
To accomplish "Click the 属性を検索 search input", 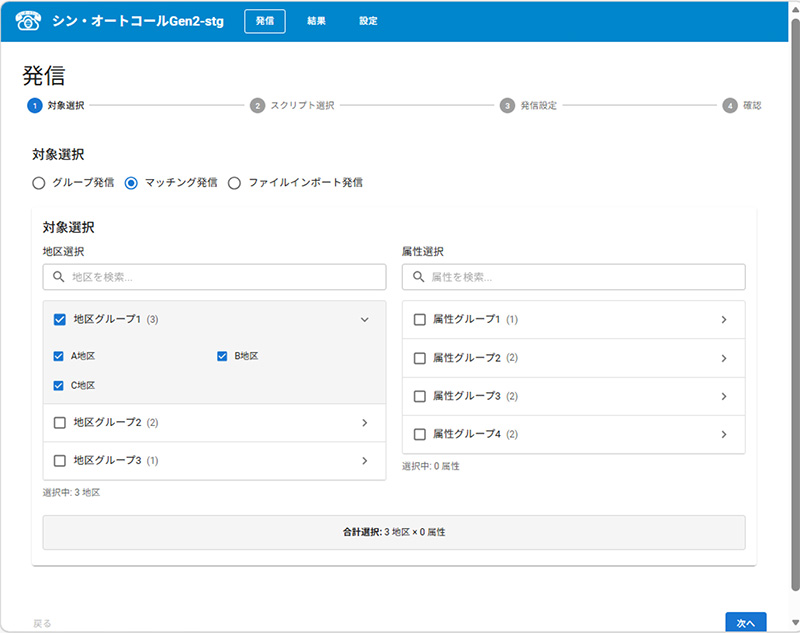I will 573,277.
